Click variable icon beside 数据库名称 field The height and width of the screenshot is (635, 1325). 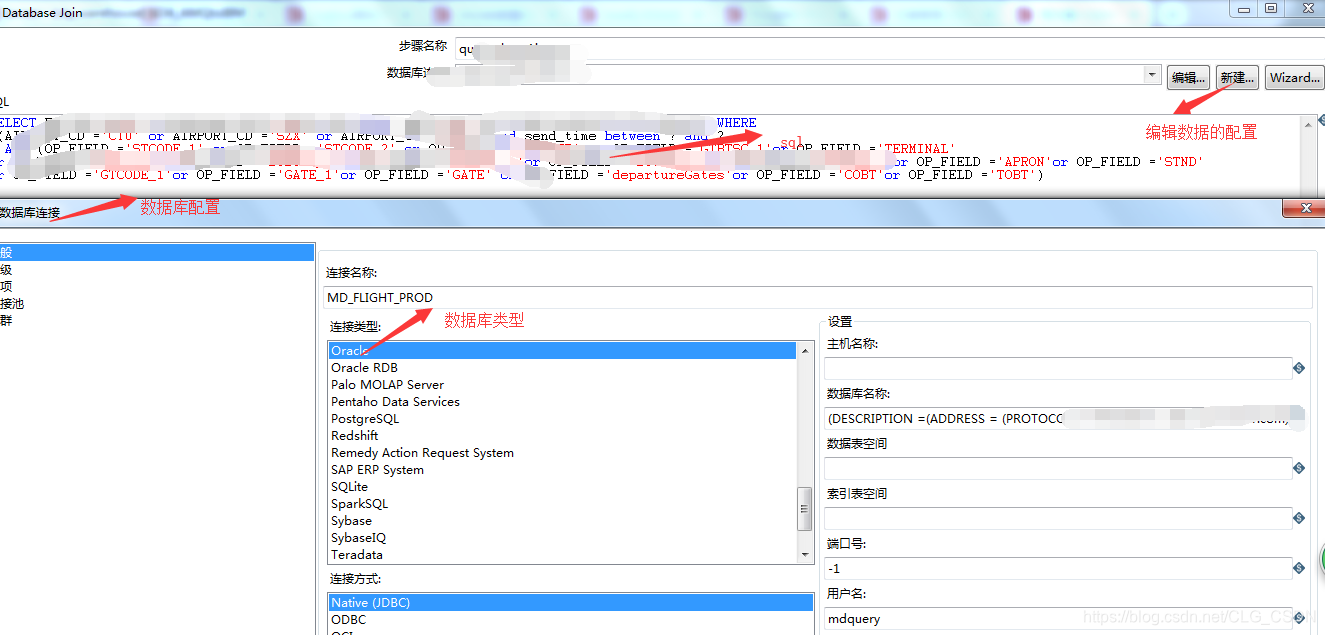(1299, 419)
